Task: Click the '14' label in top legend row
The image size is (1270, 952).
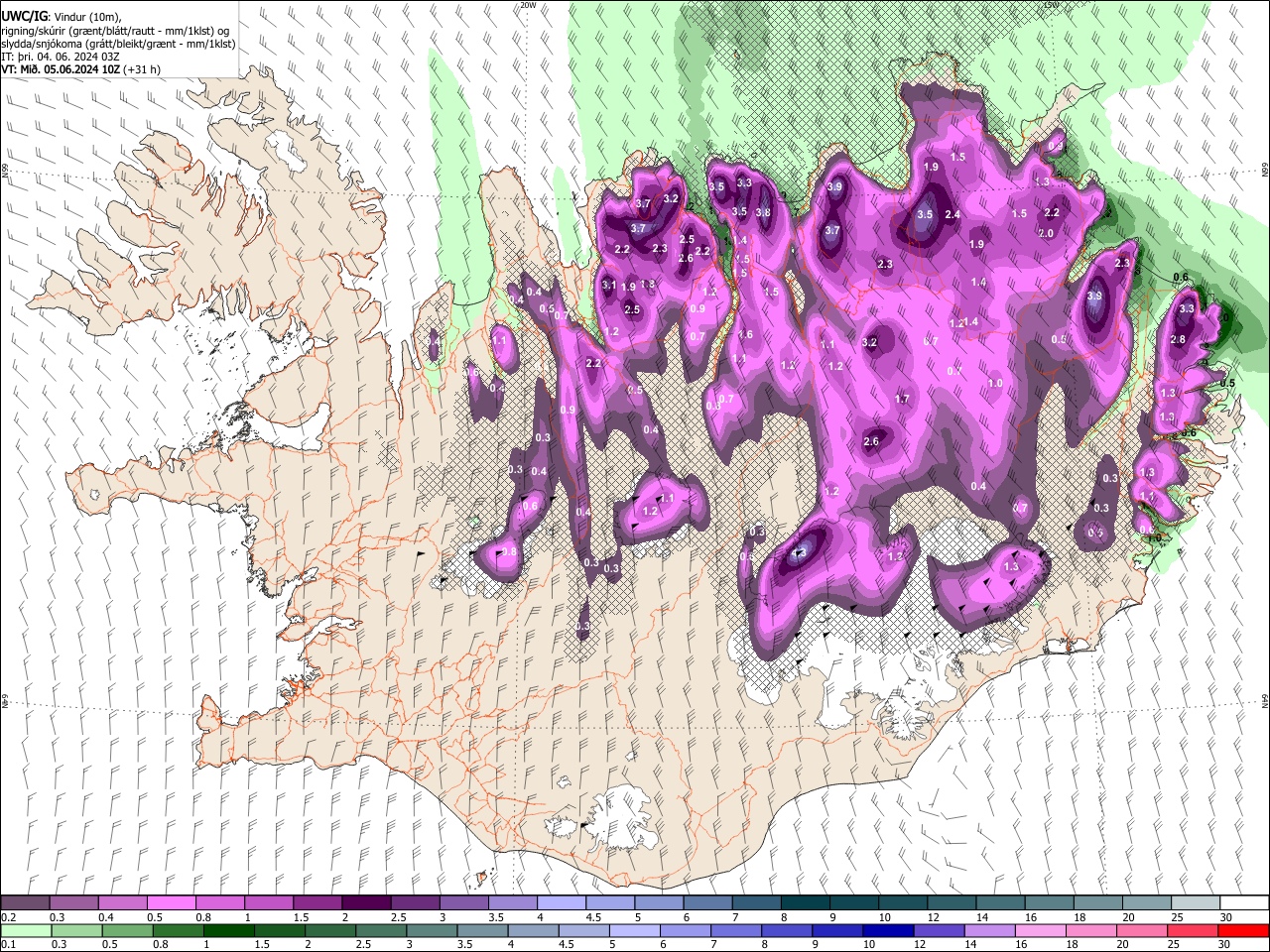Action: [x=981, y=917]
